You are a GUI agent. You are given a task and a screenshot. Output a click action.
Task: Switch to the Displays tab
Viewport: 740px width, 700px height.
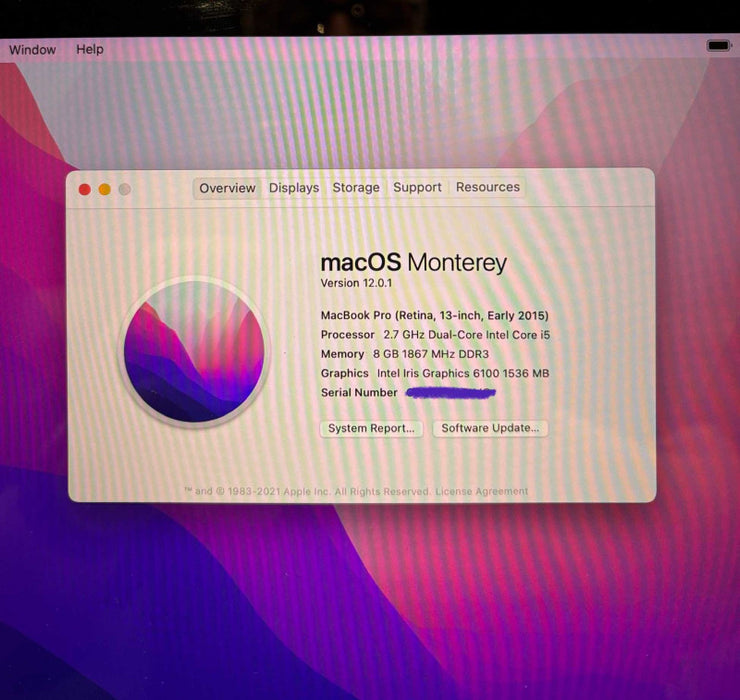[x=294, y=188]
